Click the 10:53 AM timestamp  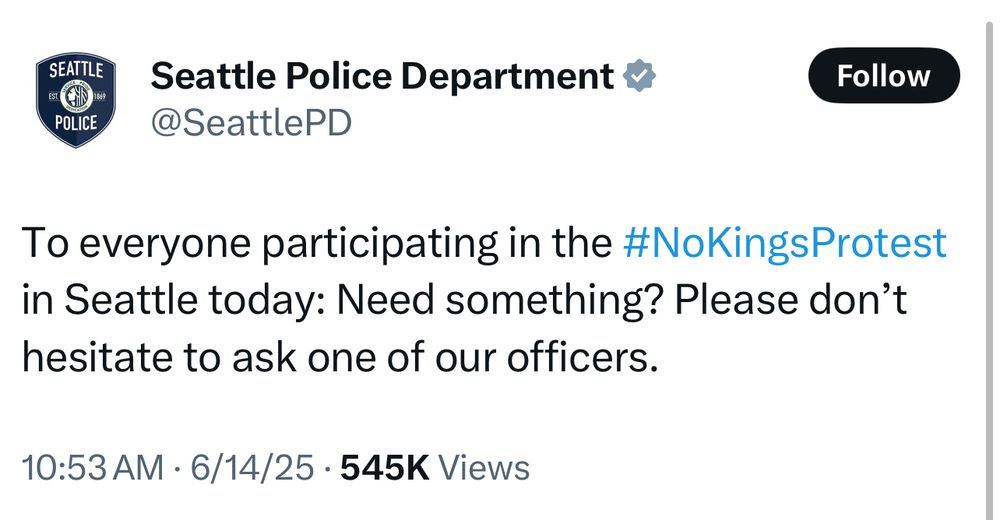click(x=93, y=468)
